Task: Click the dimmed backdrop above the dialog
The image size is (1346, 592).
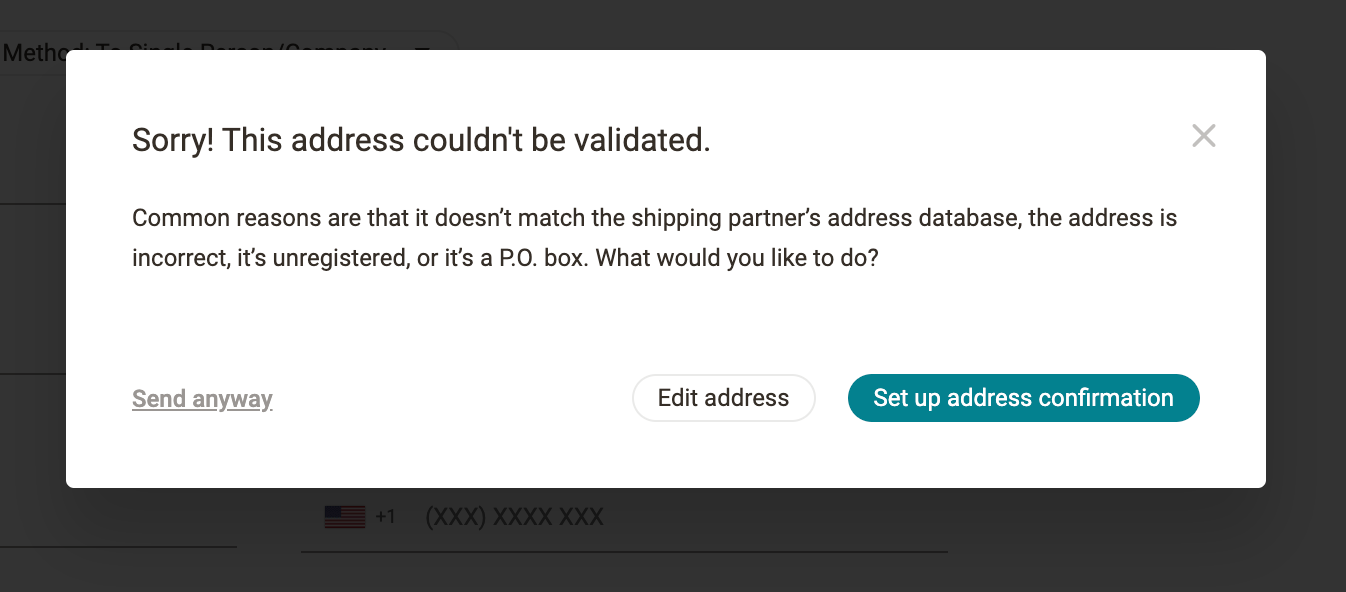Action: pyautogui.click(x=800, y=25)
